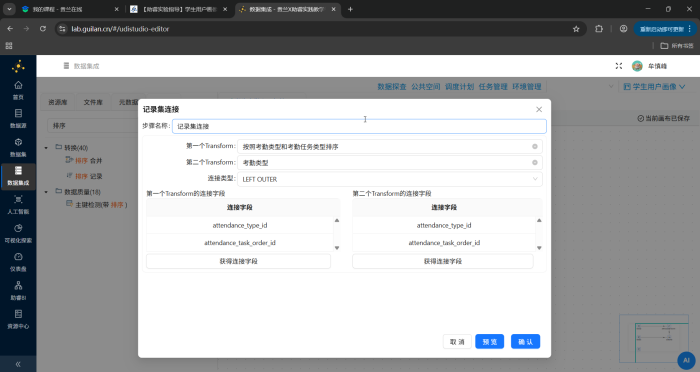Open the 人工智能 sidebar icon

point(18,200)
